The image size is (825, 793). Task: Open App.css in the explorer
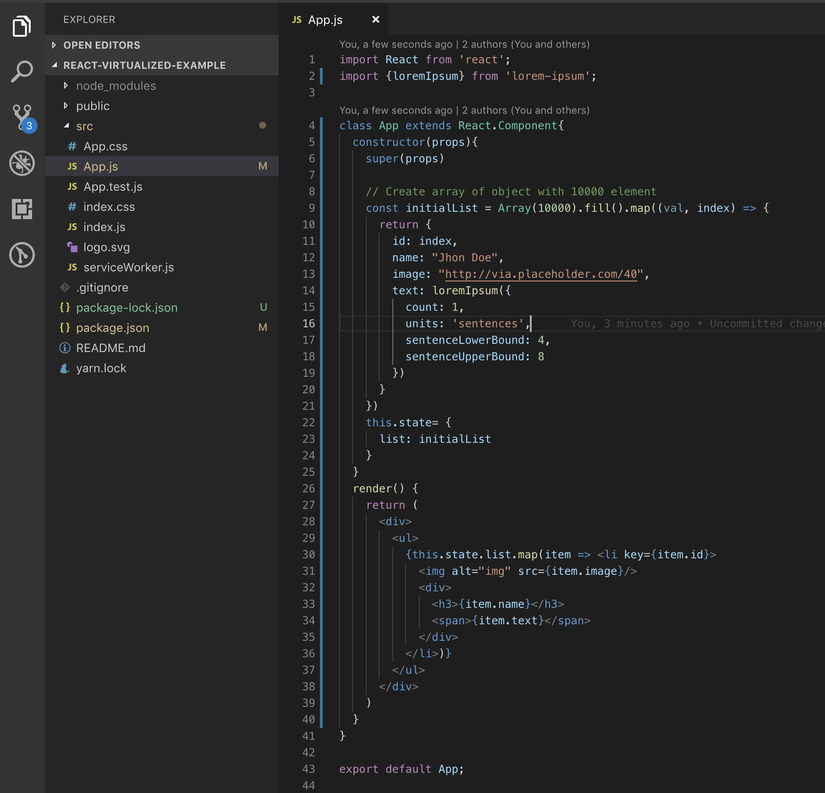[x=105, y=146]
